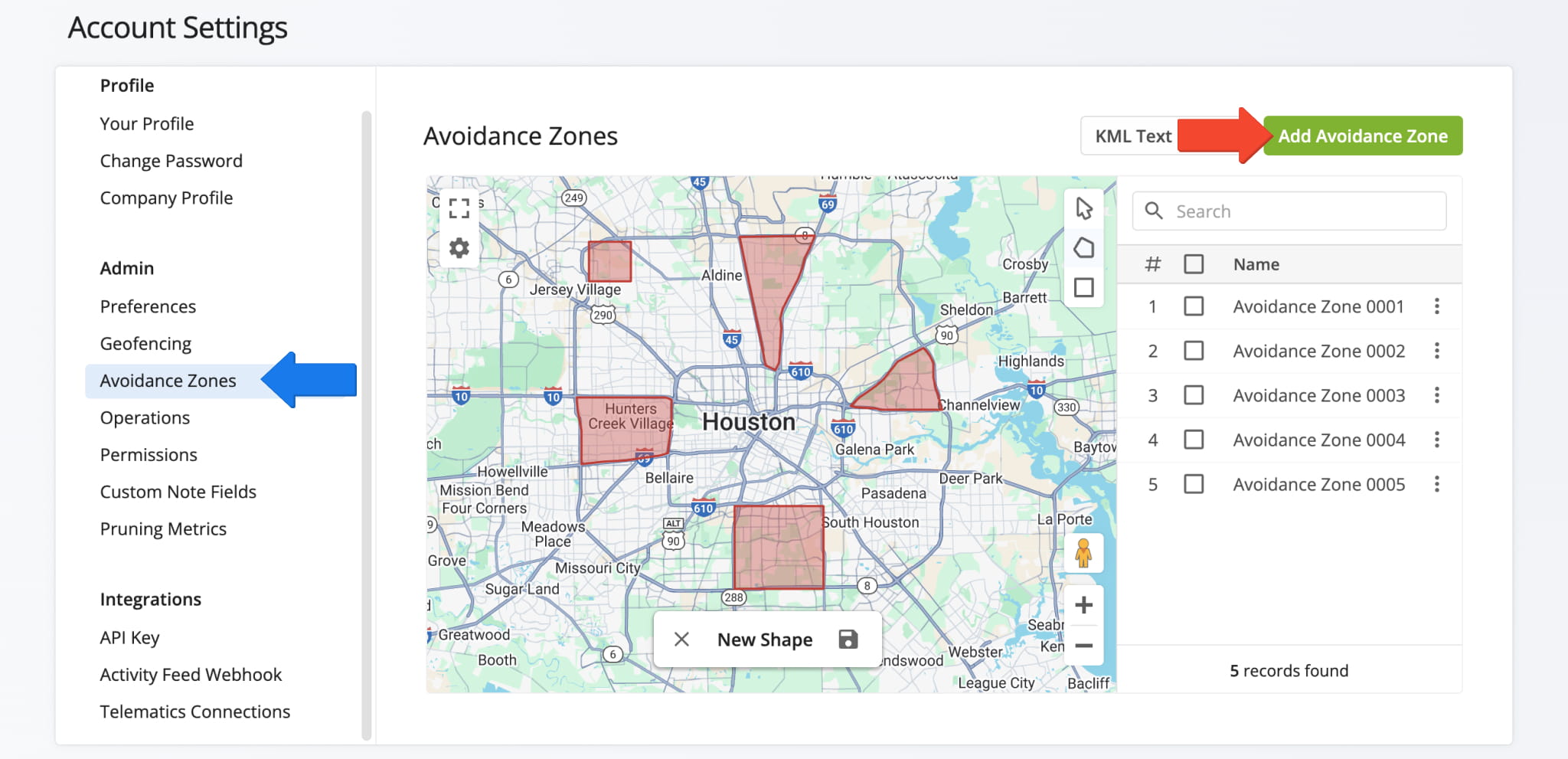Click the Add Avoidance Zone button

[1363, 136]
